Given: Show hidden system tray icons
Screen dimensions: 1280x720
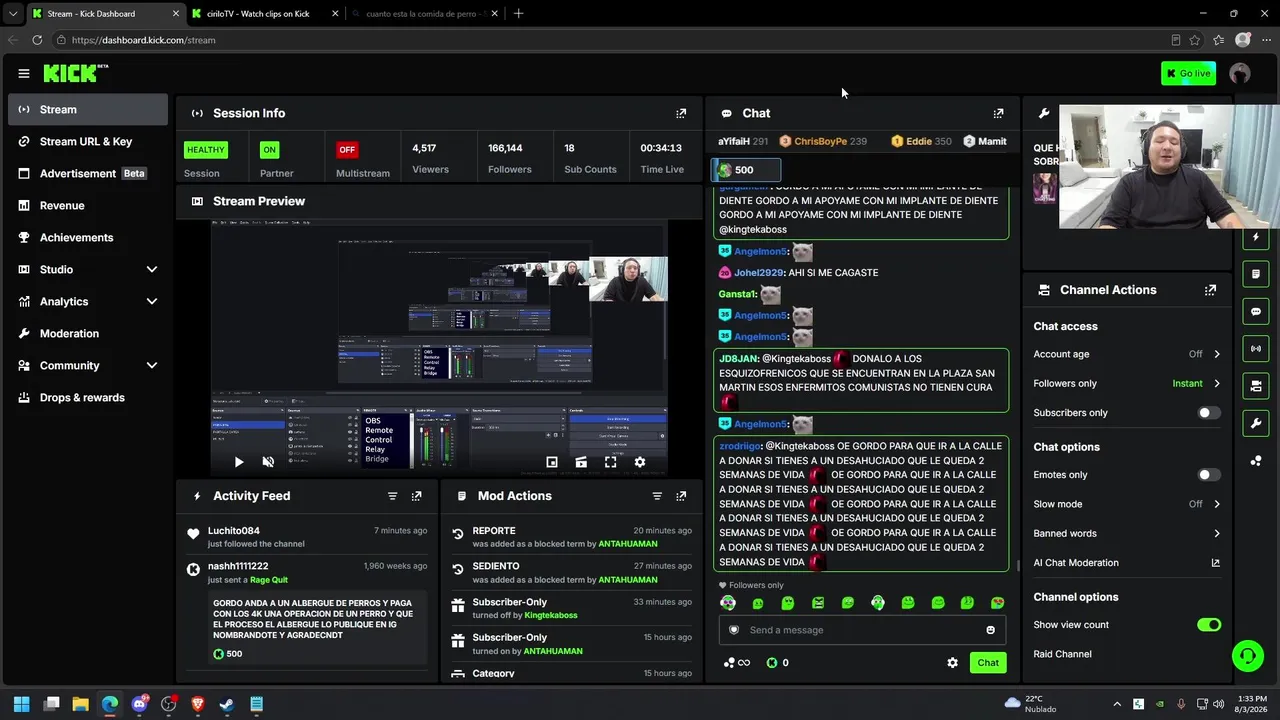Looking at the screenshot, I should coord(1117,704).
